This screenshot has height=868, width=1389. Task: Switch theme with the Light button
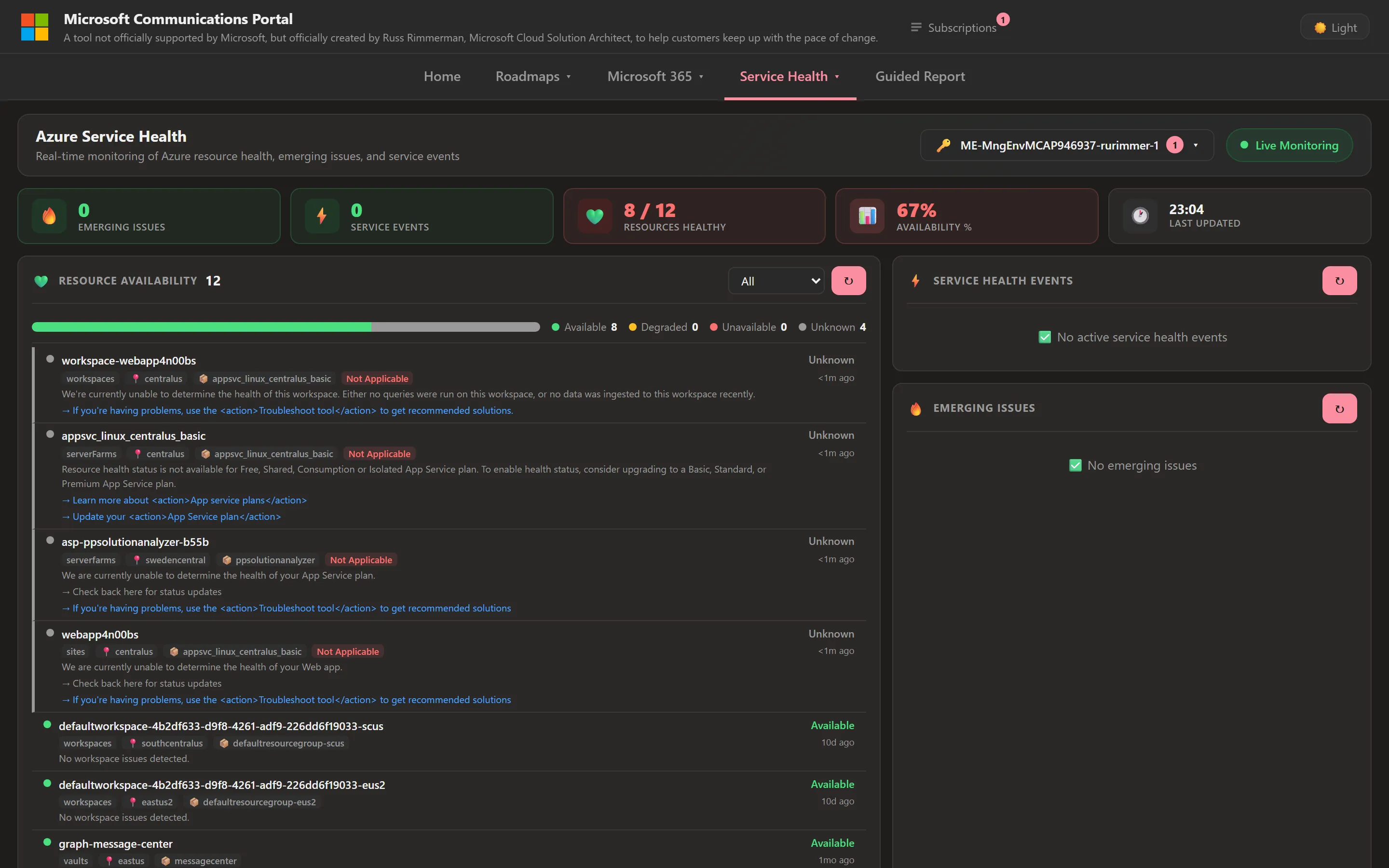[1335, 27]
